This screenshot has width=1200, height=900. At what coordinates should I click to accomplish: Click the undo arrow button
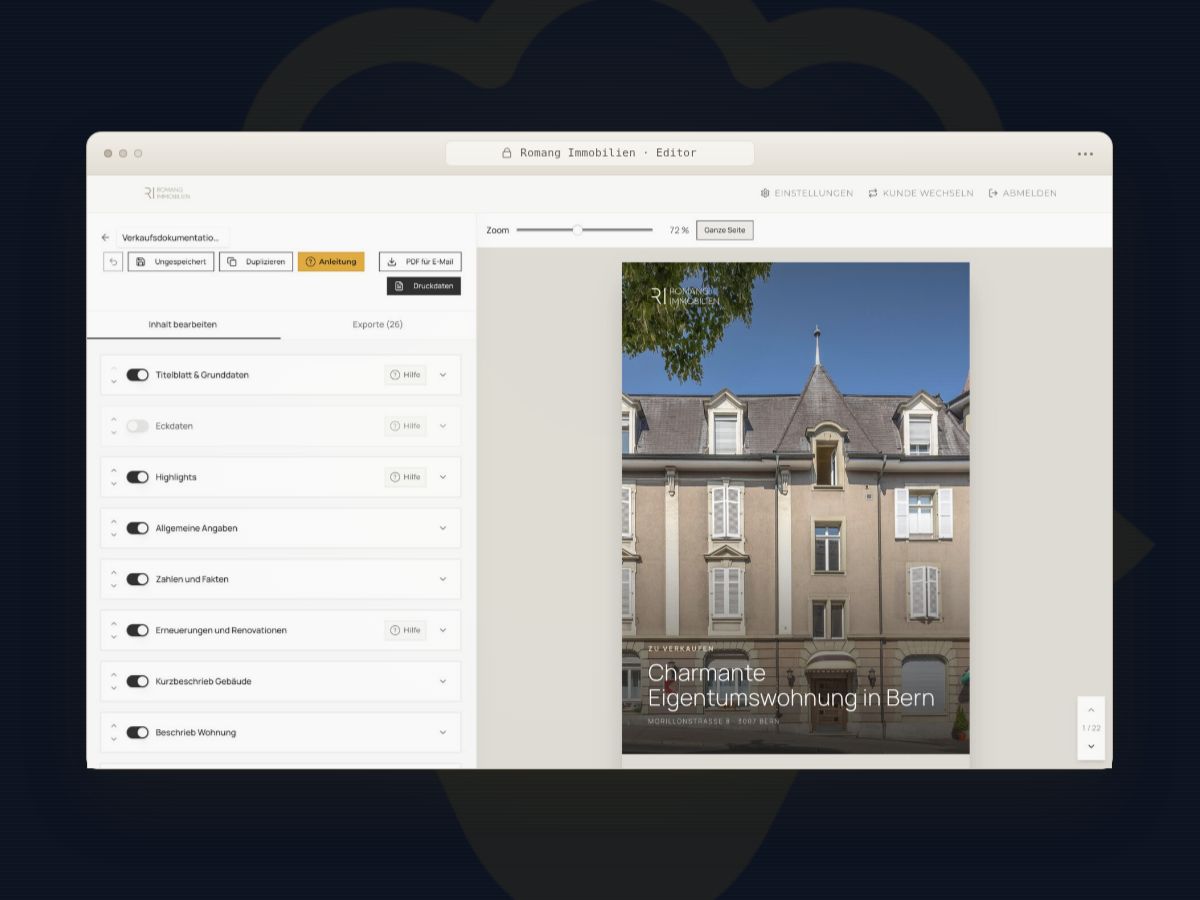point(113,262)
